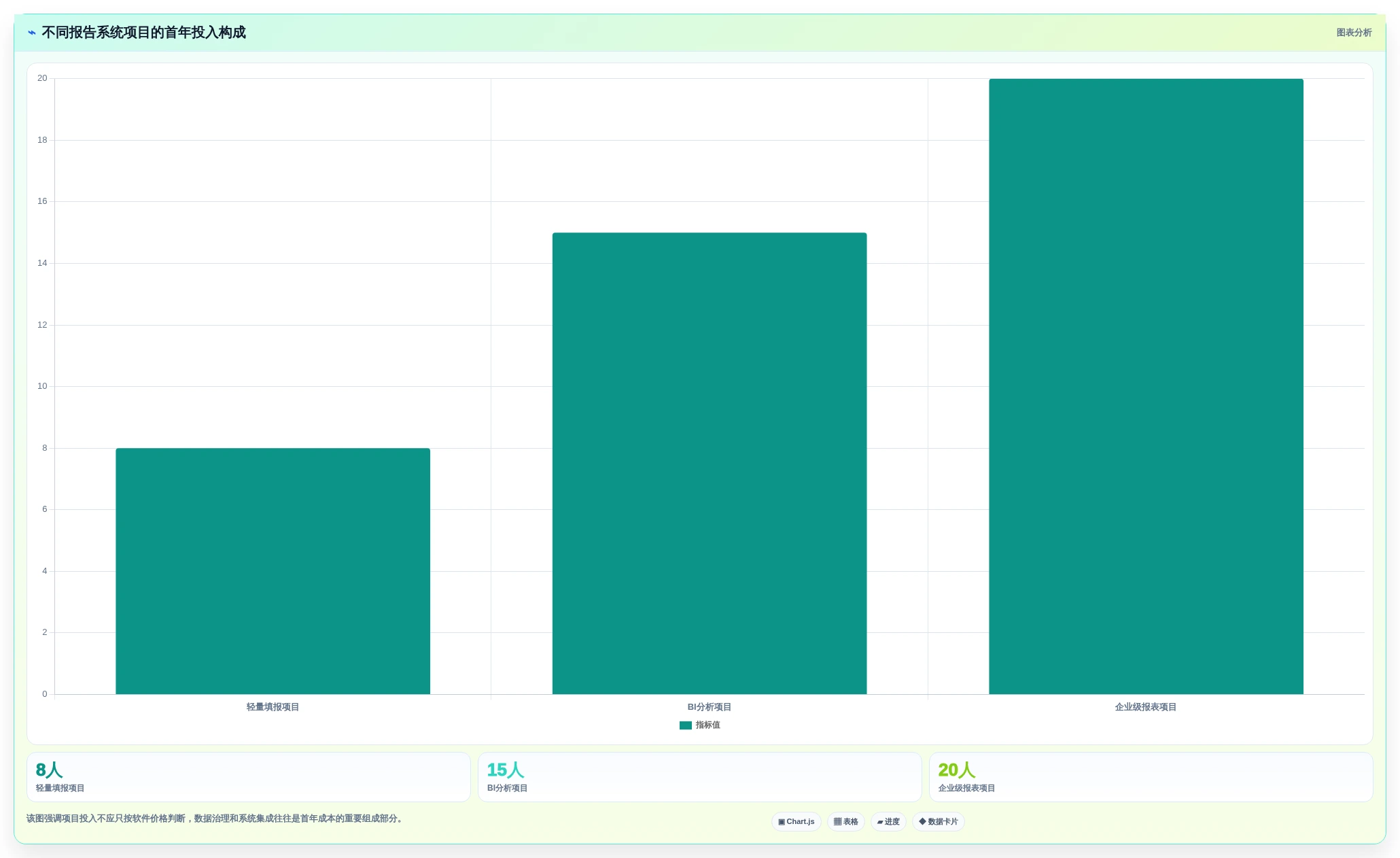Open the 15人 data card

point(699,777)
